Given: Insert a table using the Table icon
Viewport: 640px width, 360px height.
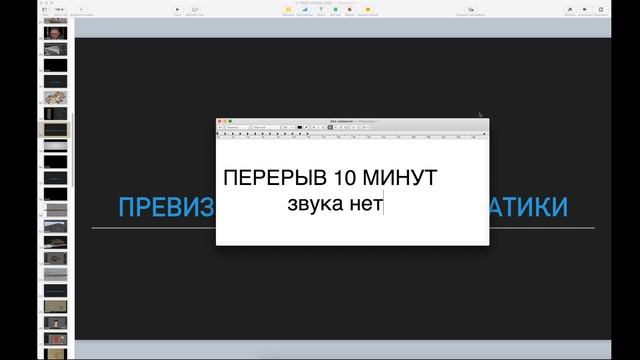Looking at the screenshot, I should pyautogui.click(x=288, y=9).
